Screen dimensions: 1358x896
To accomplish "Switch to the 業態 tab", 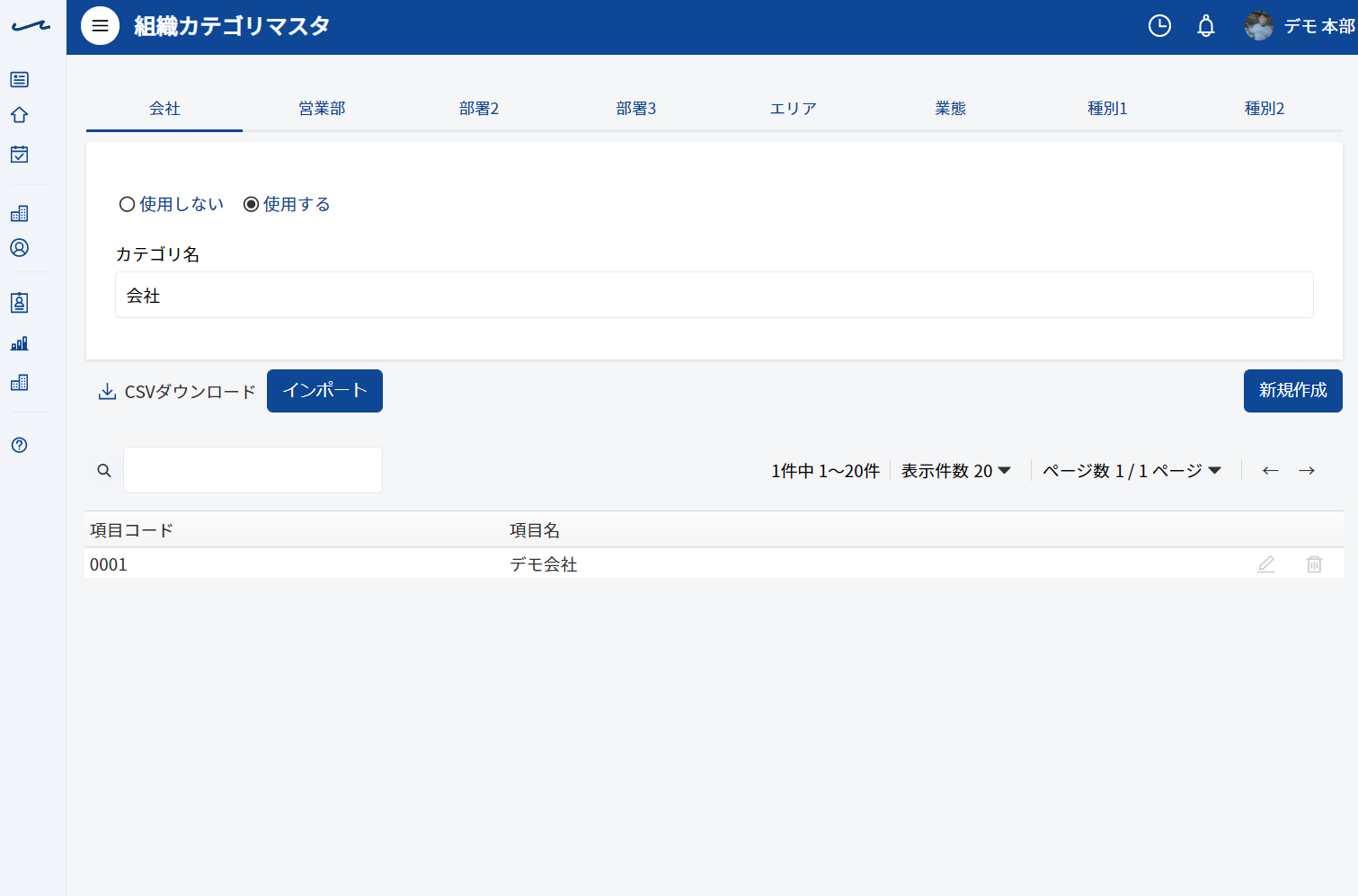I will click(x=950, y=108).
